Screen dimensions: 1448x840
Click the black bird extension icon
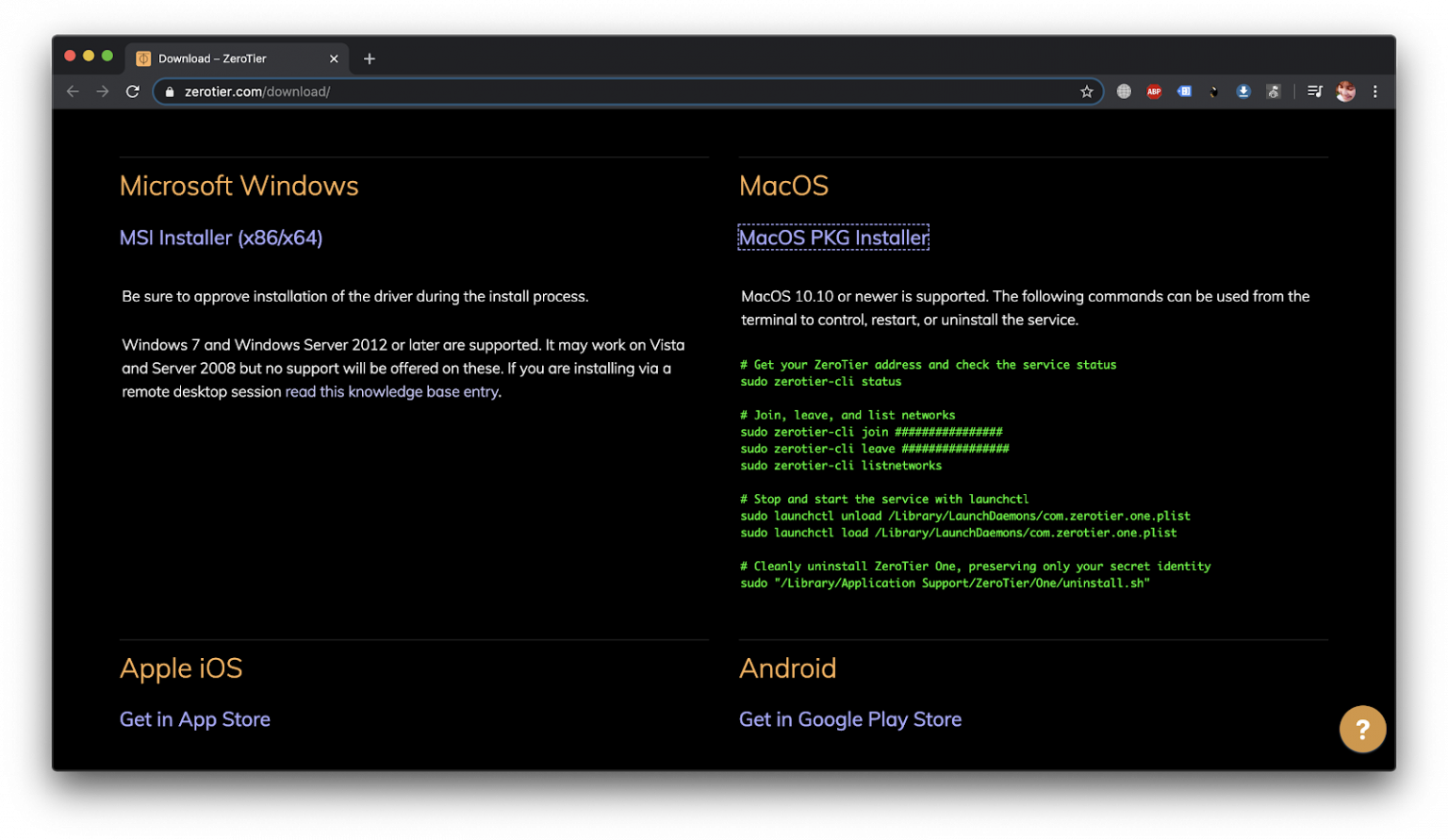click(x=1214, y=91)
